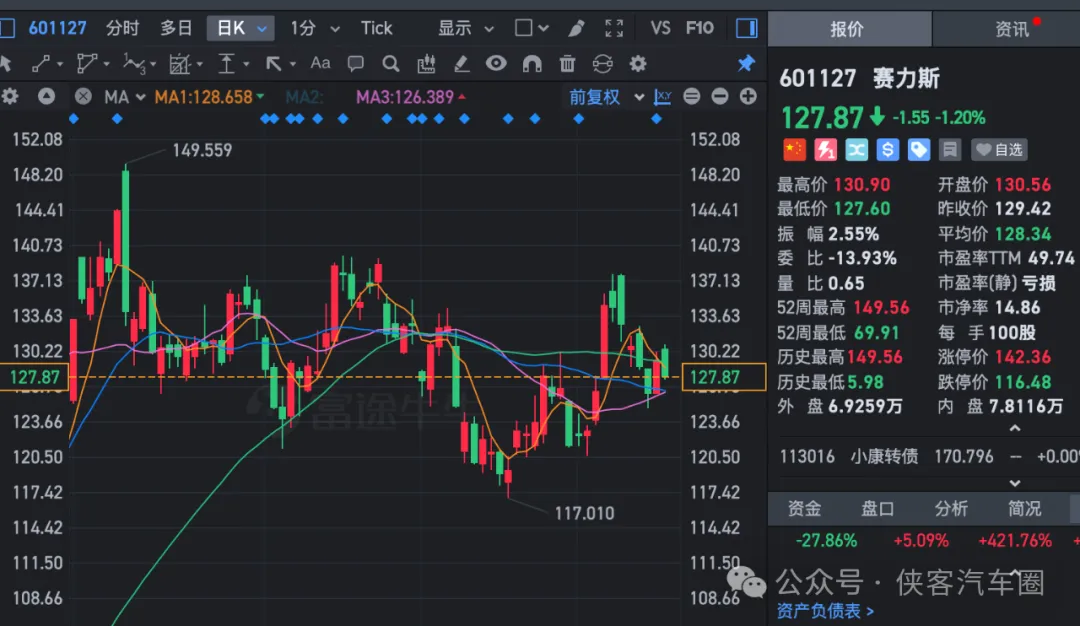Open the paintbrush drawing mode

tap(577, 28)
